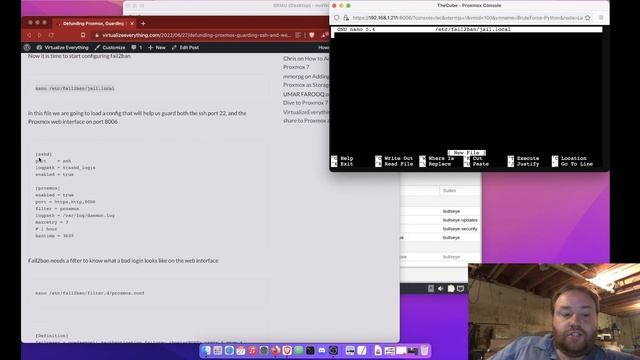640x360 pixels.
Task: Click the nano filter.d/proxmox.conf code snippet
Action: pos(90,293)
